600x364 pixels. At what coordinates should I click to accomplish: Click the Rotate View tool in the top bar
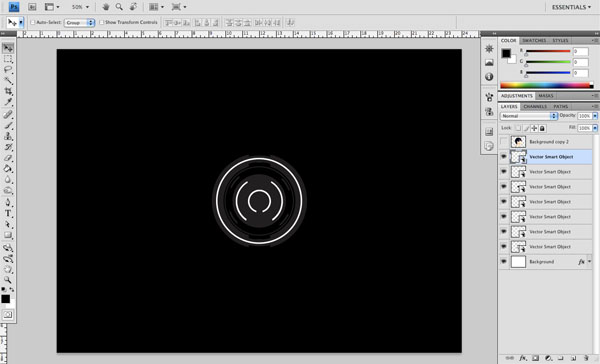133,7
